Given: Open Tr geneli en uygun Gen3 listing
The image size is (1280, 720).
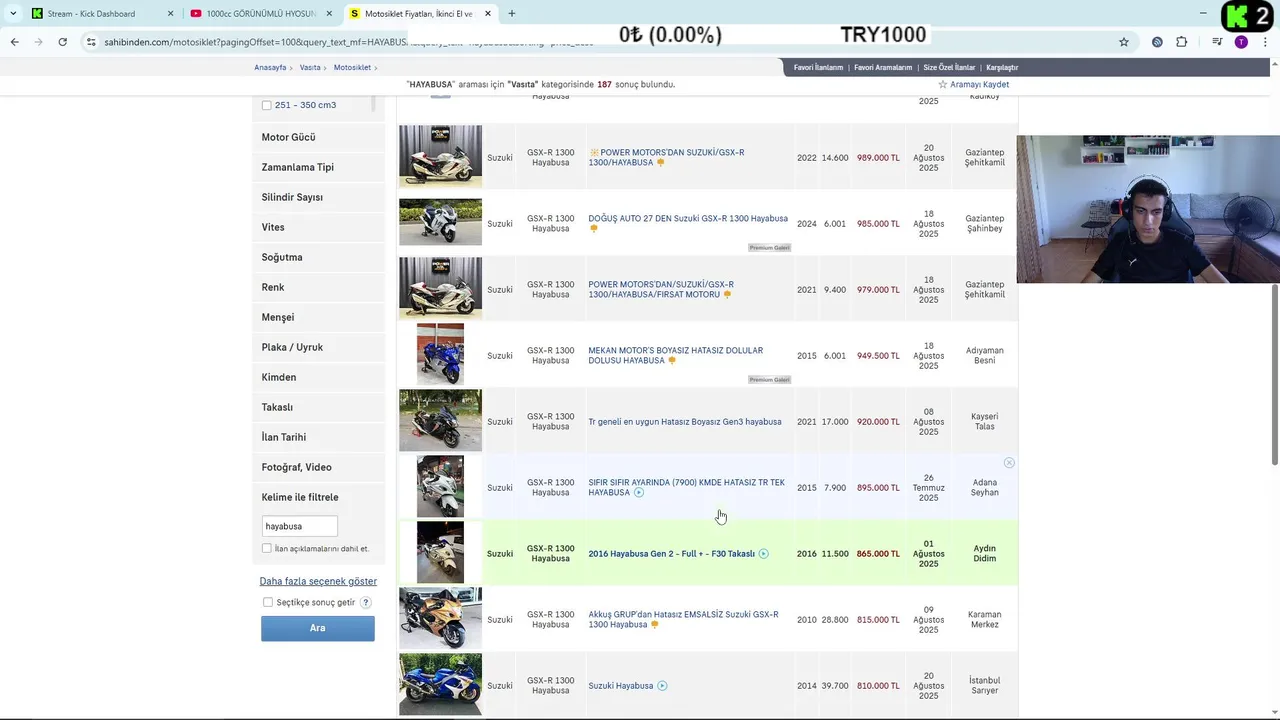Looking at the screenshot, I should (x=685, y=421).
